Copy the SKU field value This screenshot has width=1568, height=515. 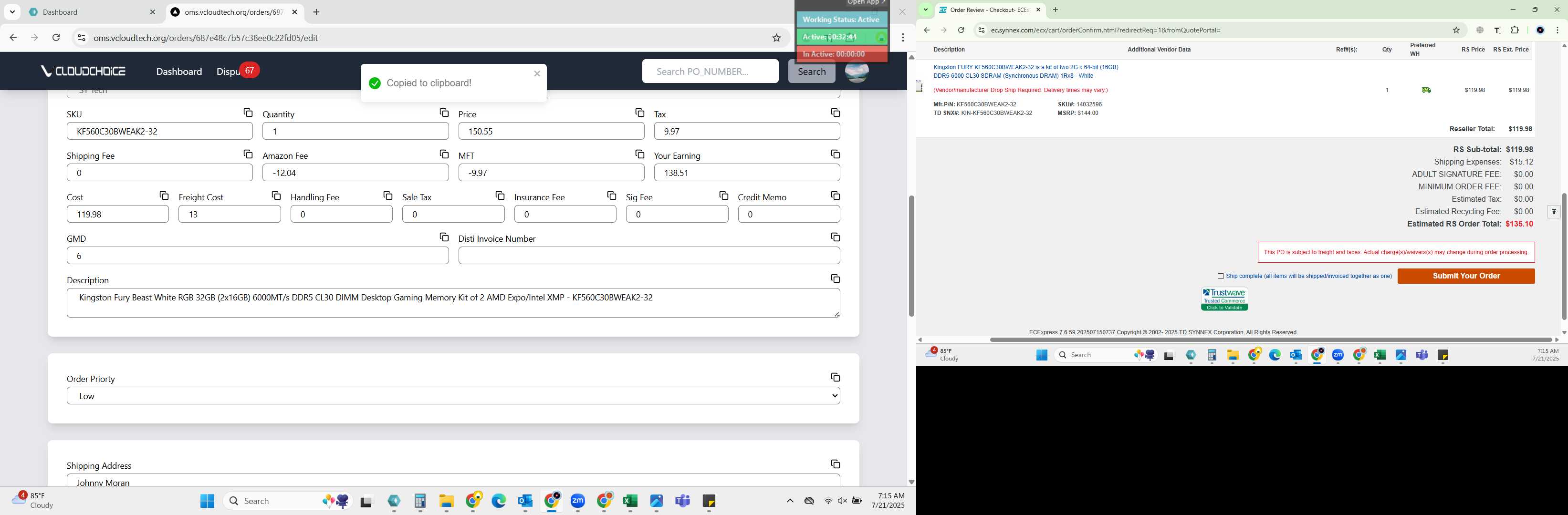248,113
